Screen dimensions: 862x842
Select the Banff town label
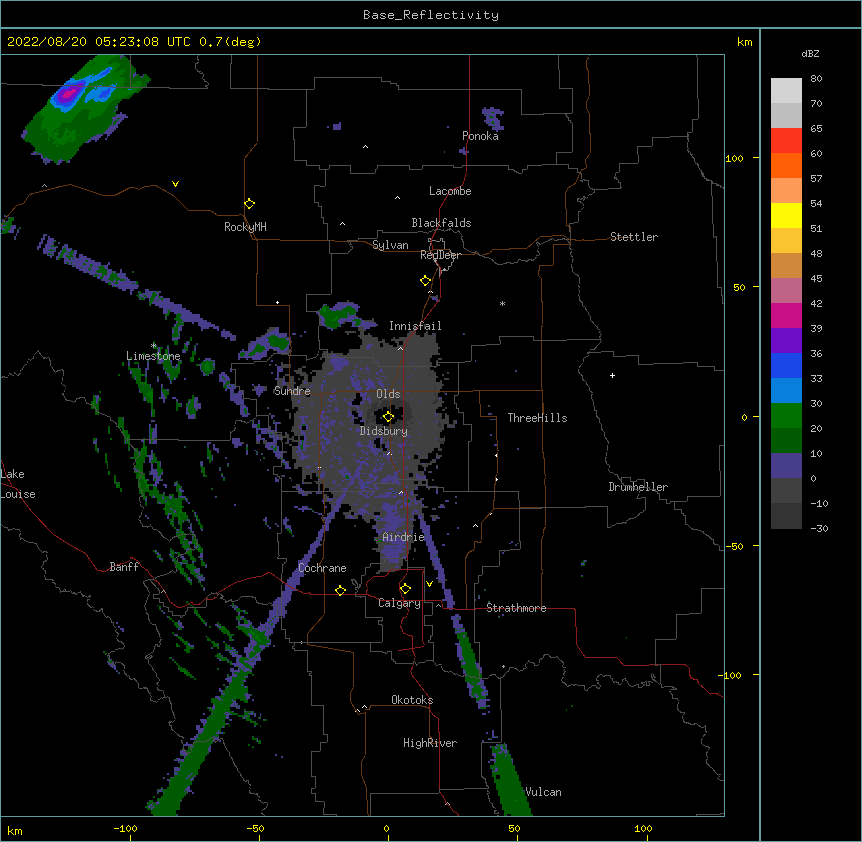coord(124,567)
